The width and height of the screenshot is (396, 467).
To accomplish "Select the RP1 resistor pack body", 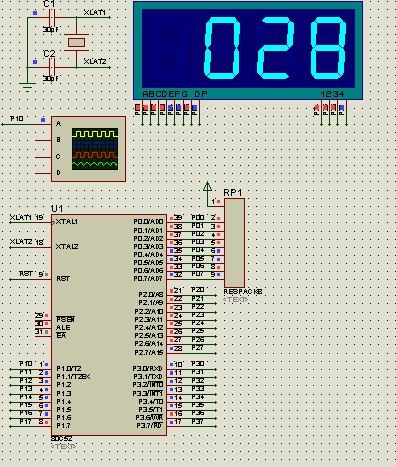I will (x=234, y=243).
